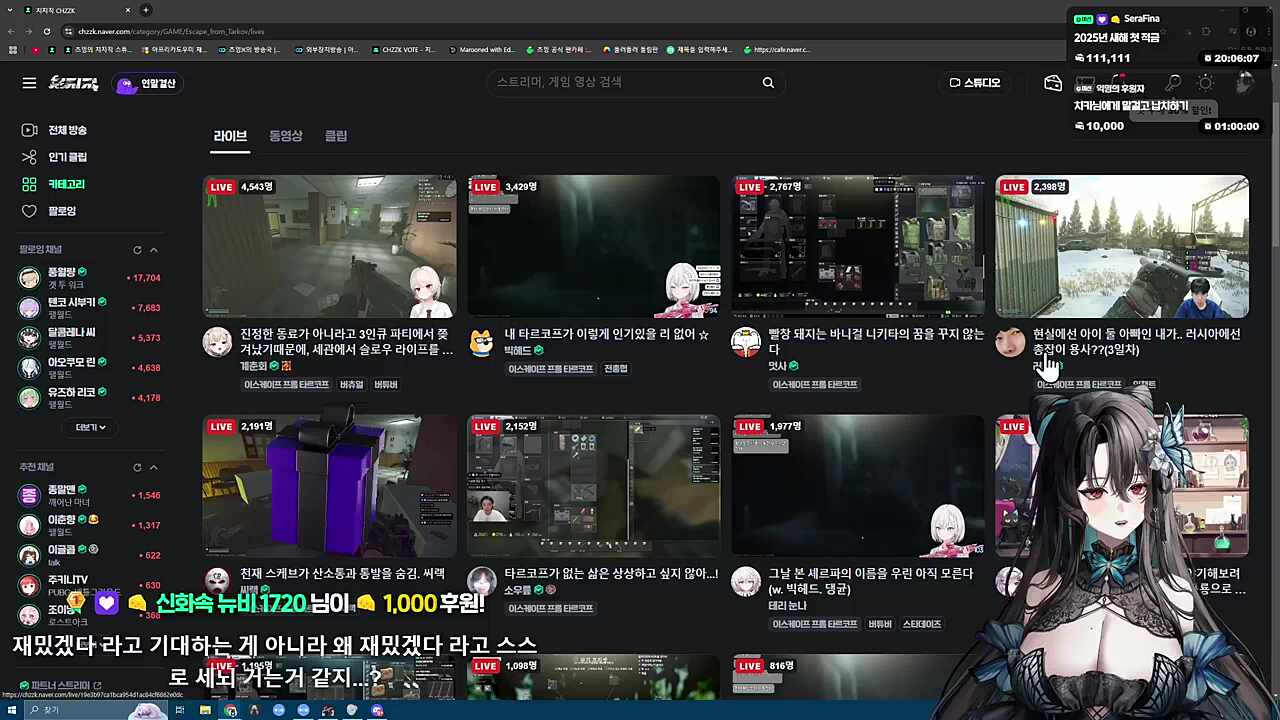Click the 버츄얼 tag under 계춘회's stream
1280x720 pixels.
coord(351,385)
